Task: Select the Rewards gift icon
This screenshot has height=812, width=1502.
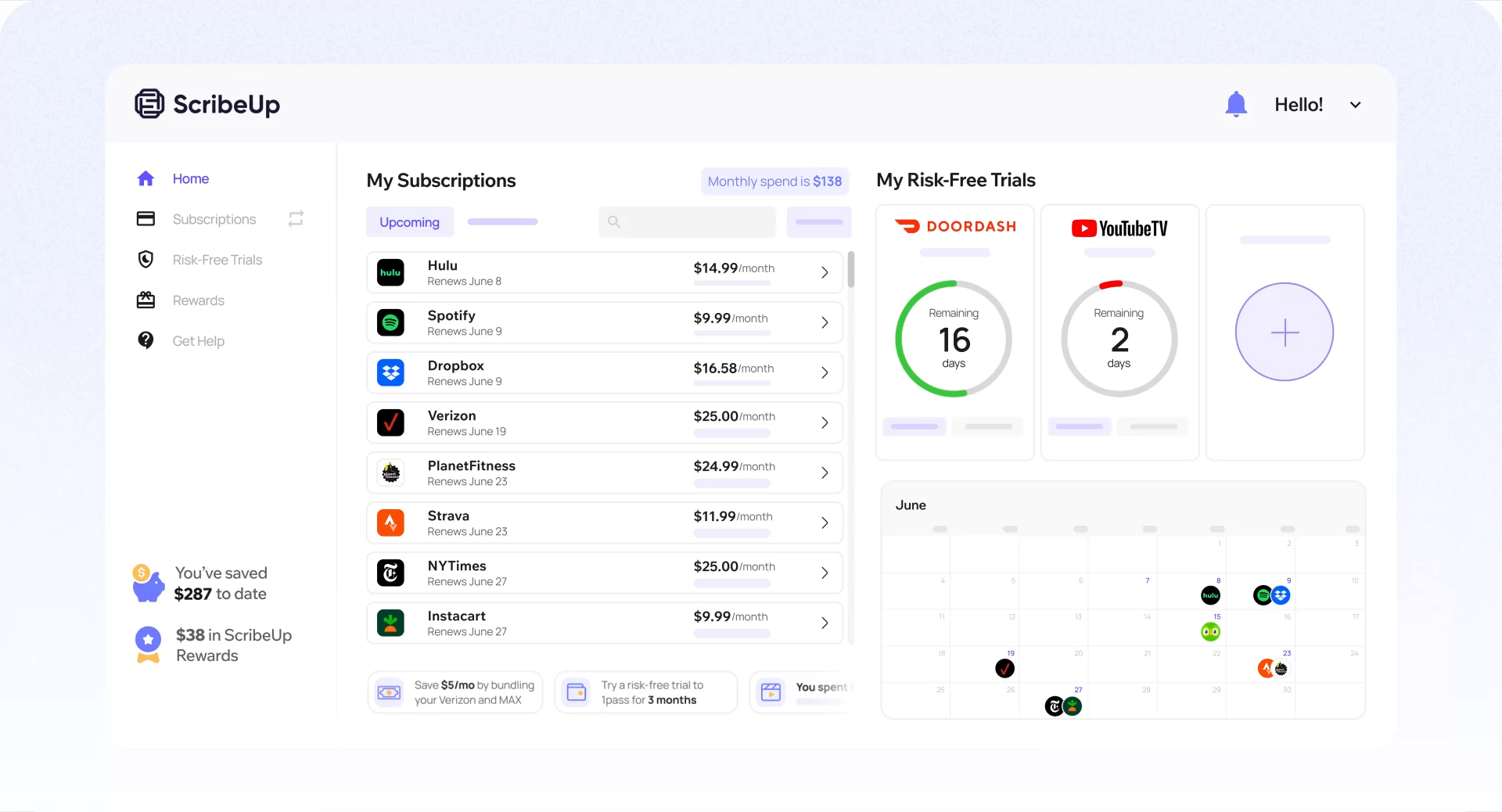Action: [146, 300]
